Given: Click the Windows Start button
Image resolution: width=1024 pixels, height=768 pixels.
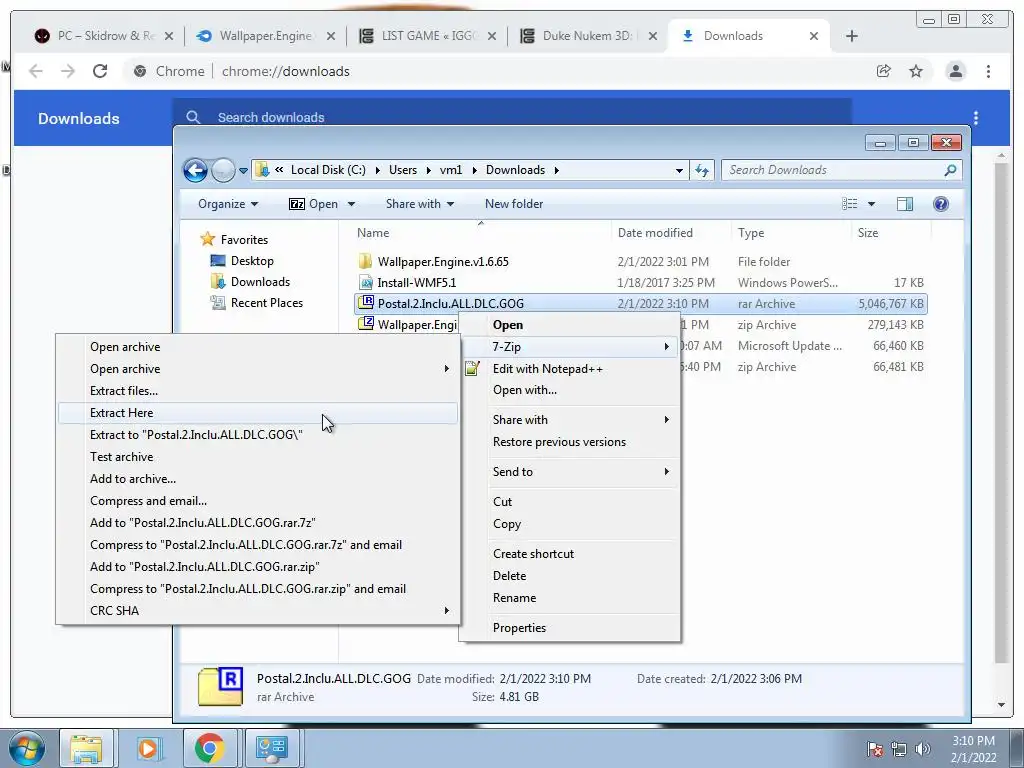Looking at the screenshot, I should tap(26, 748).
